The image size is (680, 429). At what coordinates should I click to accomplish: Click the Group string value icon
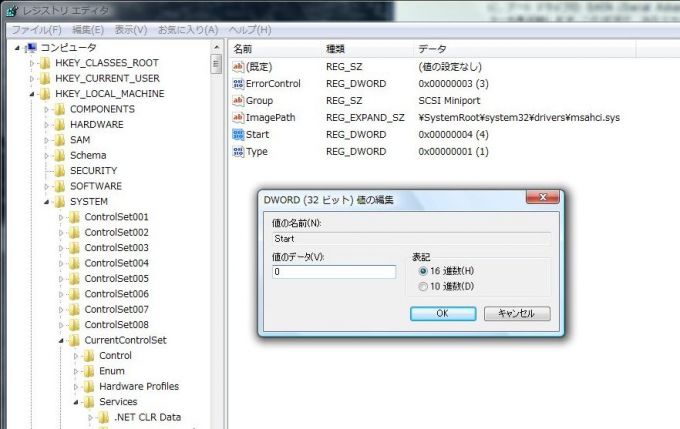tap(238, 101)
